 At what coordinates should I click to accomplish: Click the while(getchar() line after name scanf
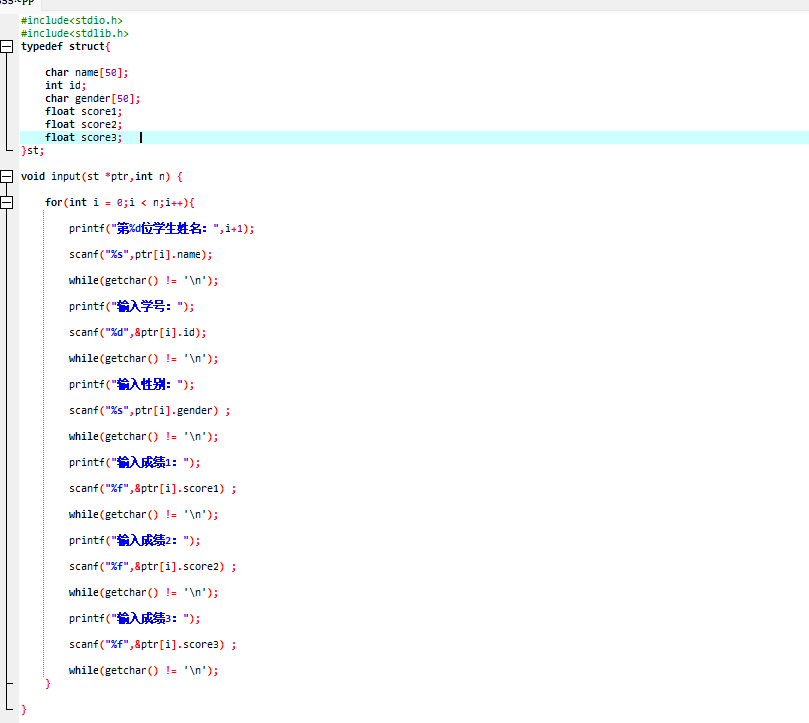143,280
